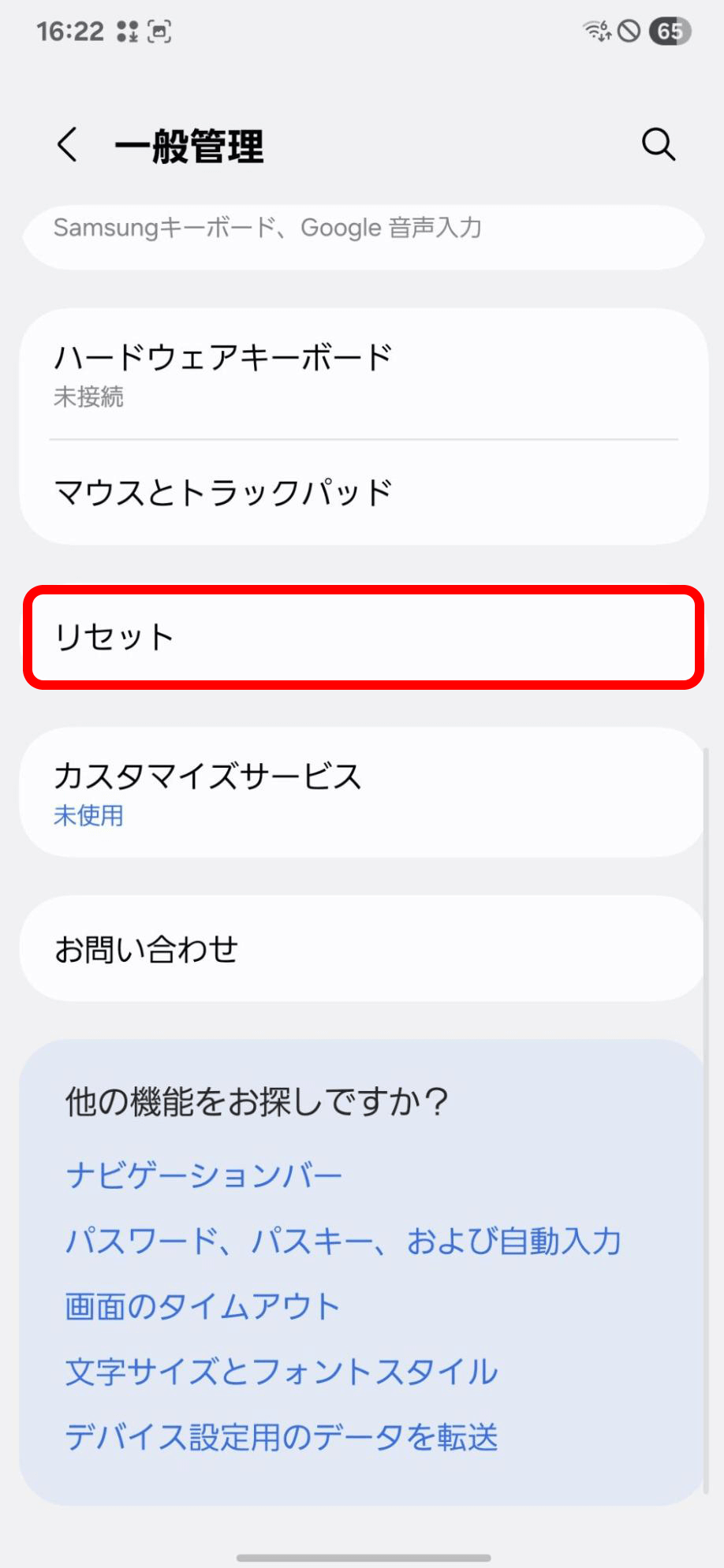Screen dimensions: 724x1568
Task: Tap the back arrow icon
Action: [68, 145]
